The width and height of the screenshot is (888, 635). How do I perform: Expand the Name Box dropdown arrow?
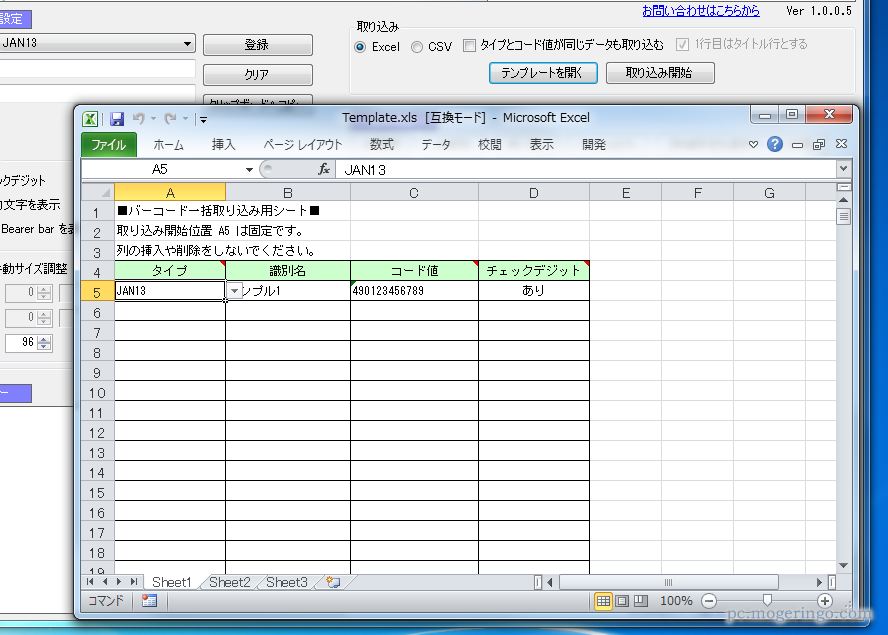coord(249,170)
